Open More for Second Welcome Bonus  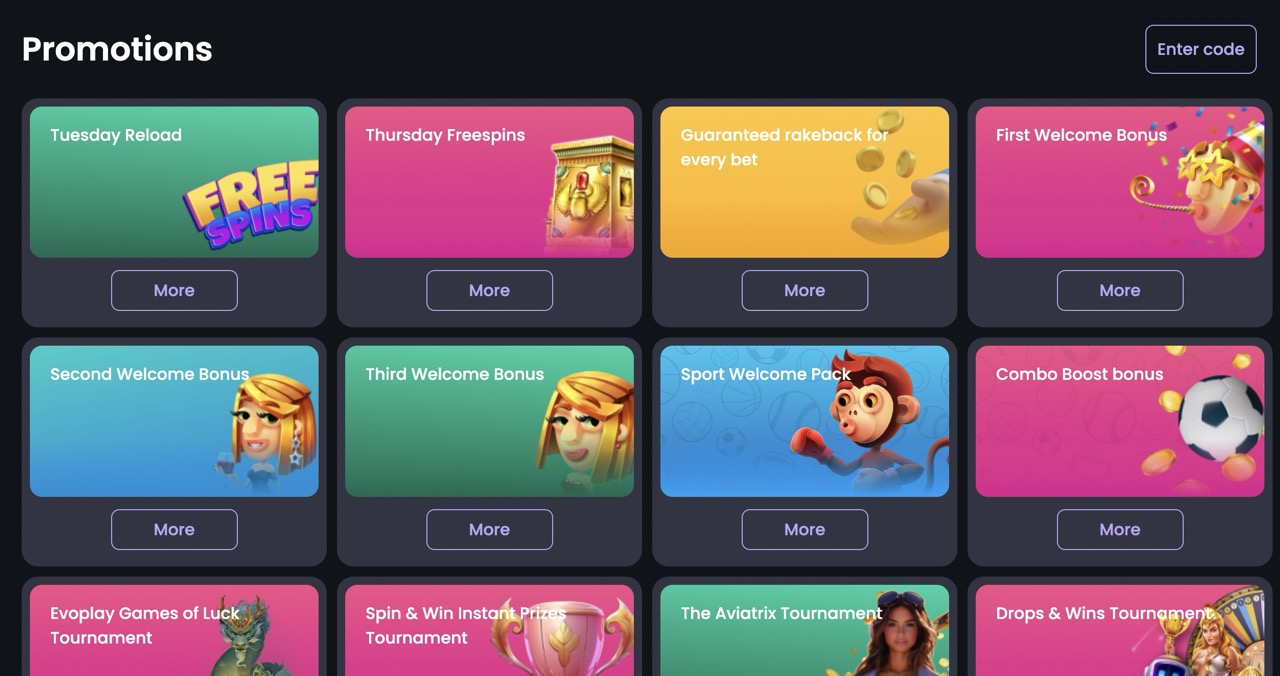coord(174,529)
